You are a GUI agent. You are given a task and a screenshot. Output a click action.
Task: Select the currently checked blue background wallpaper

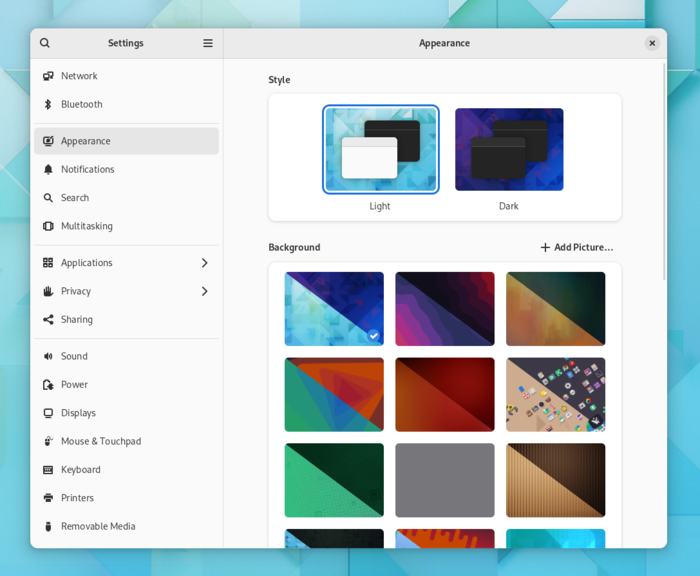coord(334,309)
